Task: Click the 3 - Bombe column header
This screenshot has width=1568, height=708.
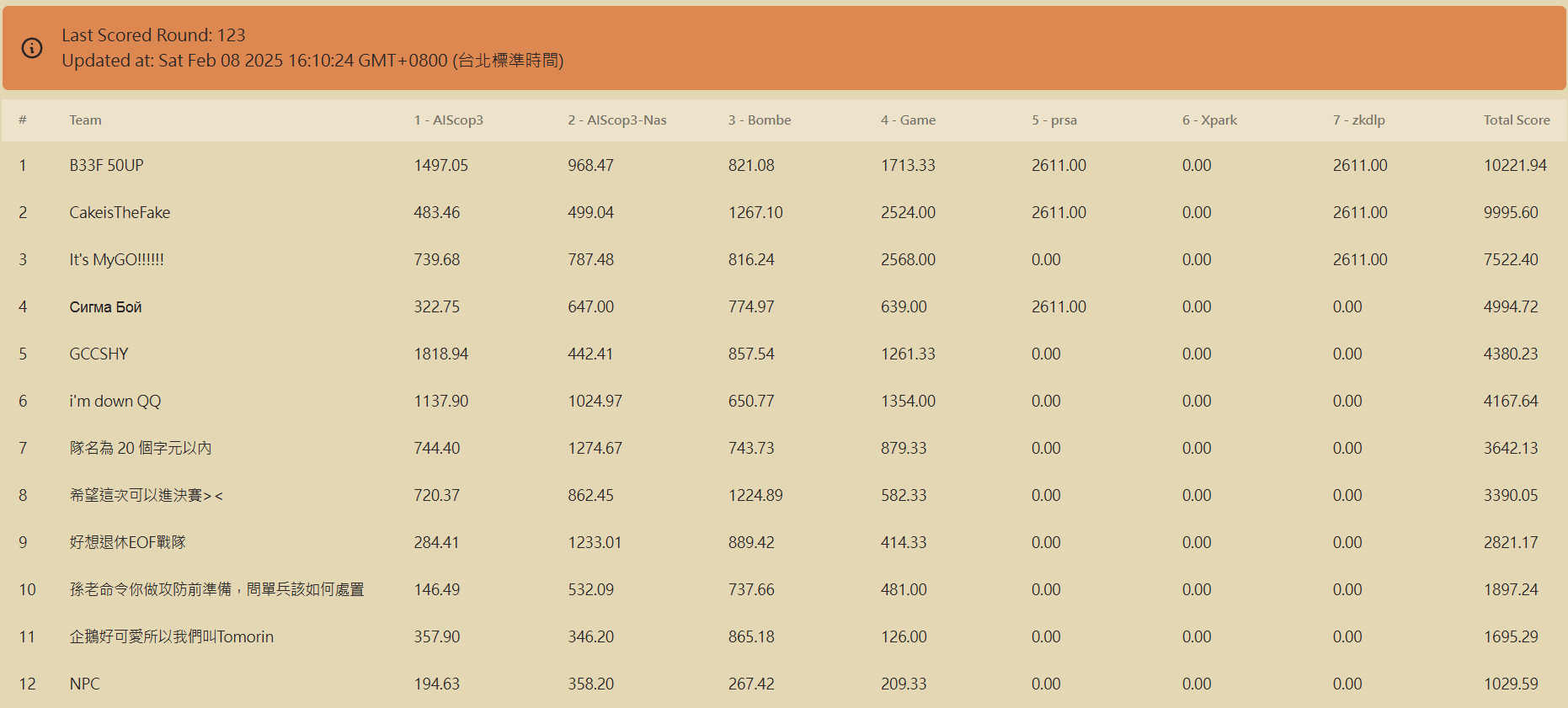Action: click(x=759, y=120)
